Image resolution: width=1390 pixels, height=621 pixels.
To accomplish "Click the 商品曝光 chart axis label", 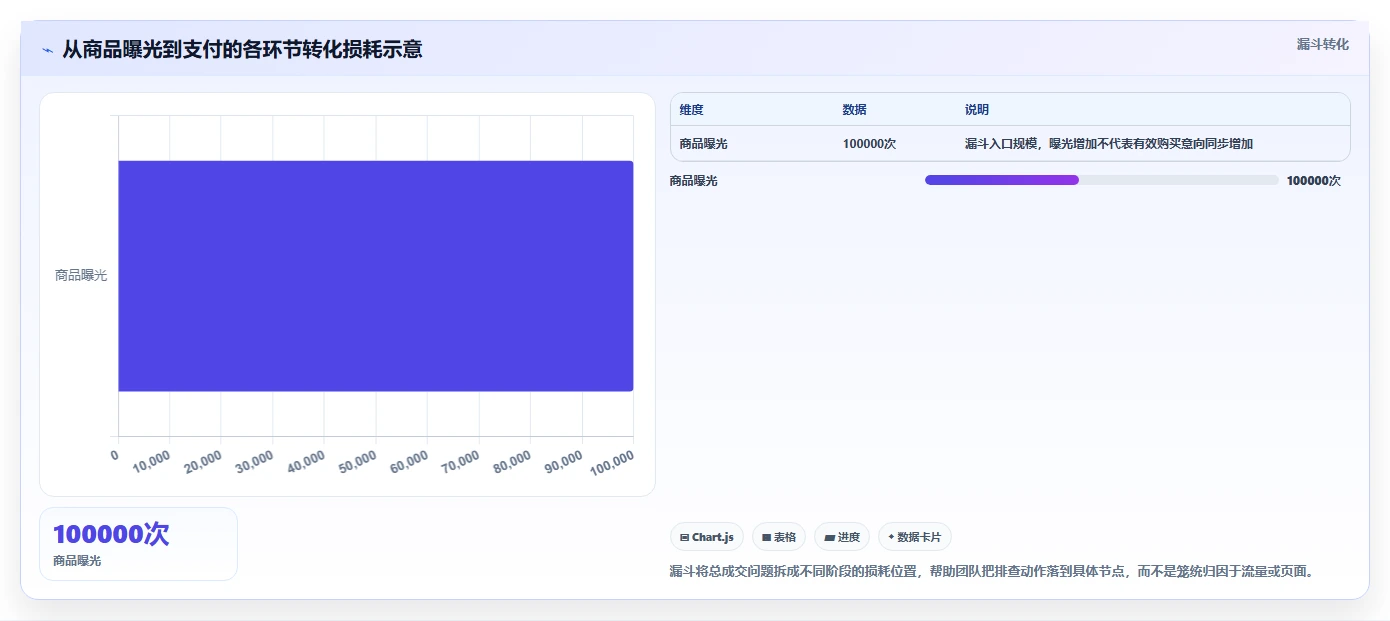I will pos(81,275).
